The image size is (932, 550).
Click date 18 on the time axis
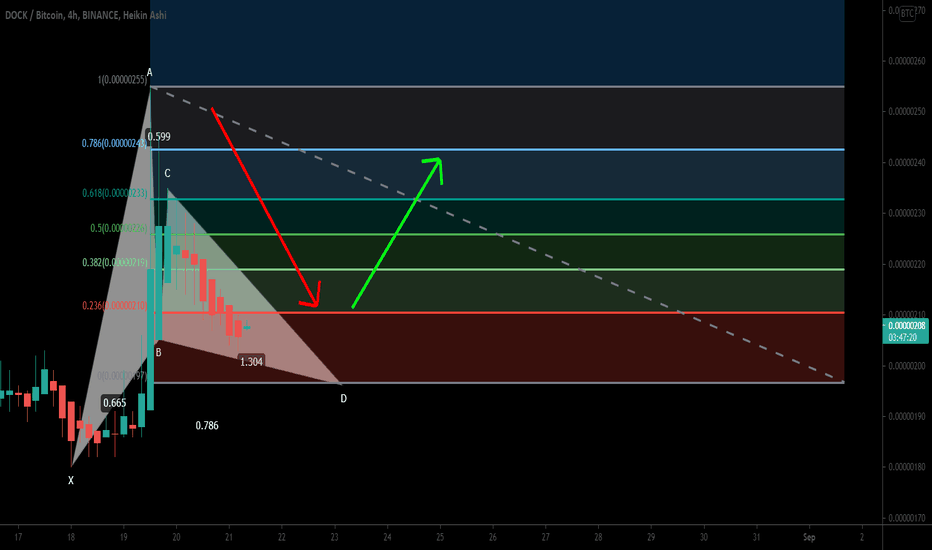pyautogui.click(x=71, y=537)
